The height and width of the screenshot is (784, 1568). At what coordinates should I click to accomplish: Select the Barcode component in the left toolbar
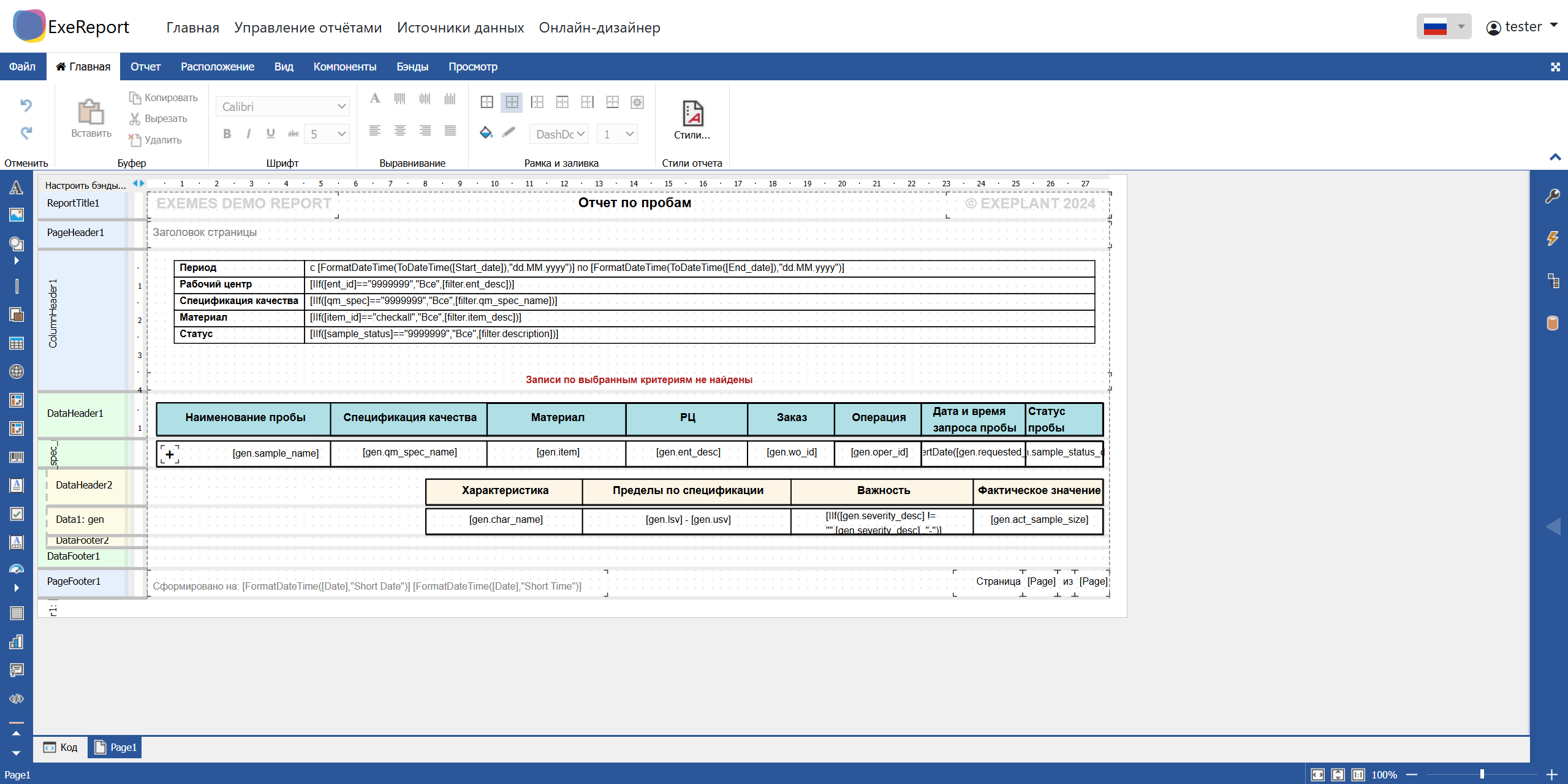[x=17, y=457]
